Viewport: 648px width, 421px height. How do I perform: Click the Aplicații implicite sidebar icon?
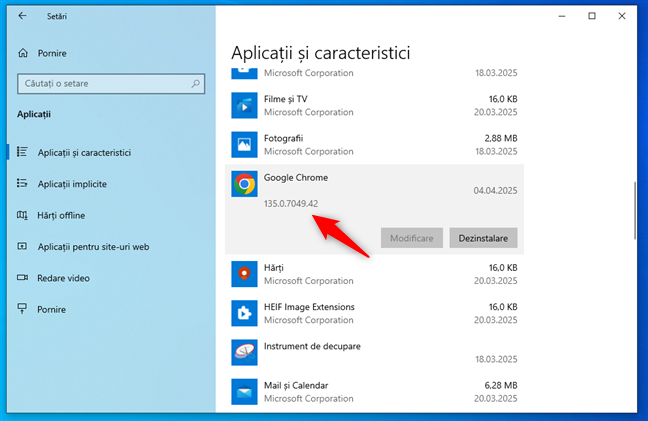(22, 183)
